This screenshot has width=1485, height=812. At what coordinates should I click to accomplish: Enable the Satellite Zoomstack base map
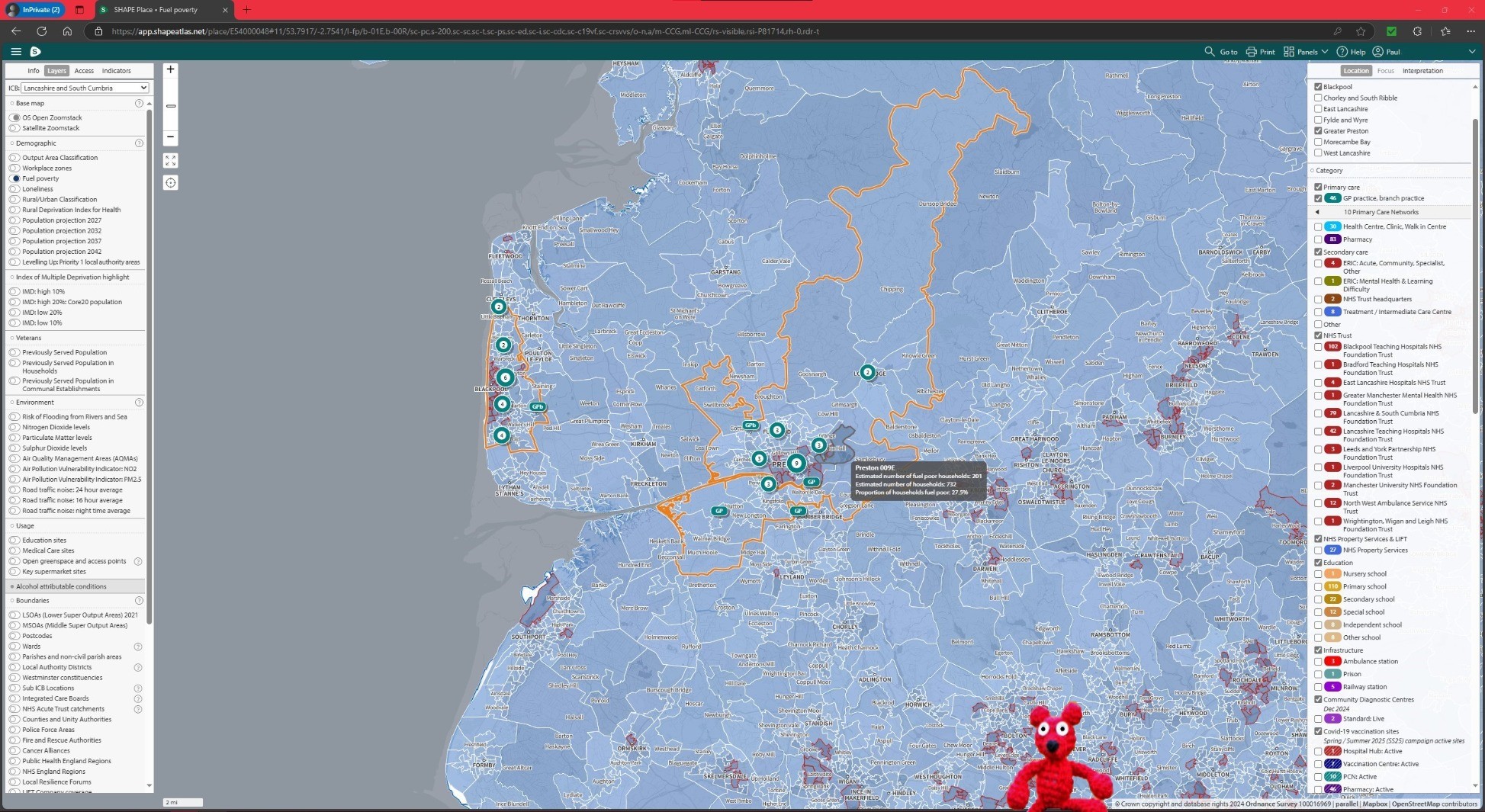point(15,128)
